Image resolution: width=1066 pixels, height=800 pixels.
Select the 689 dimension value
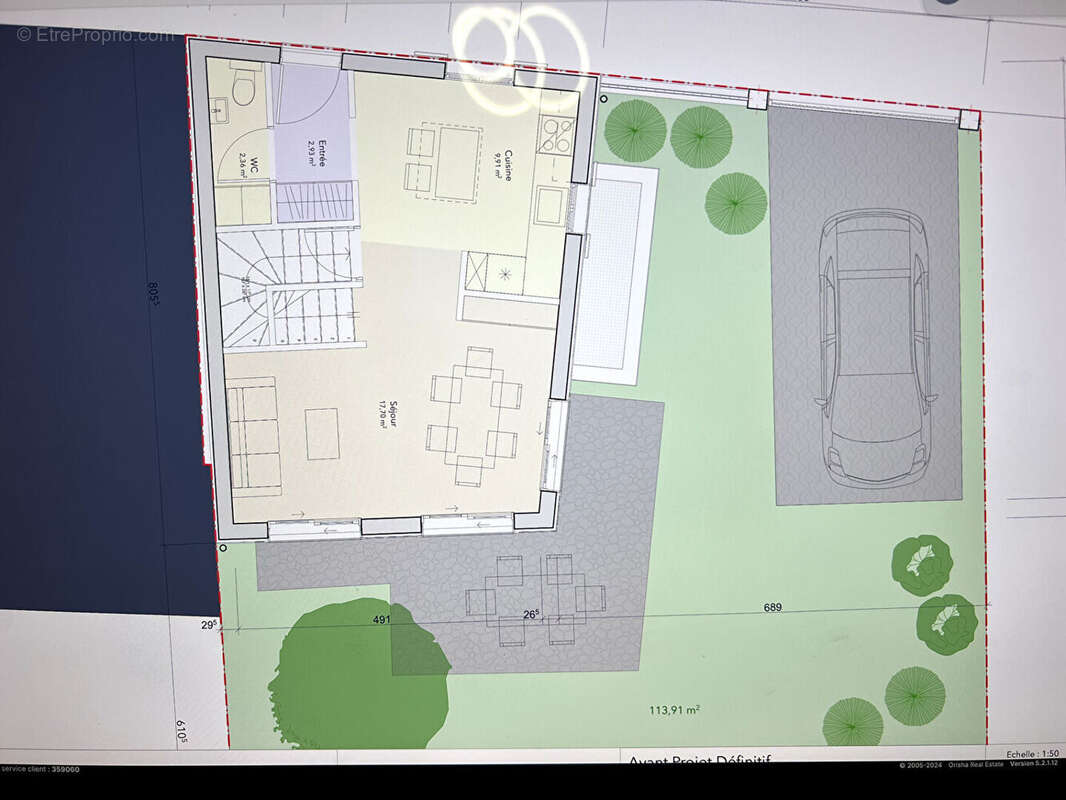click(772, 607)
